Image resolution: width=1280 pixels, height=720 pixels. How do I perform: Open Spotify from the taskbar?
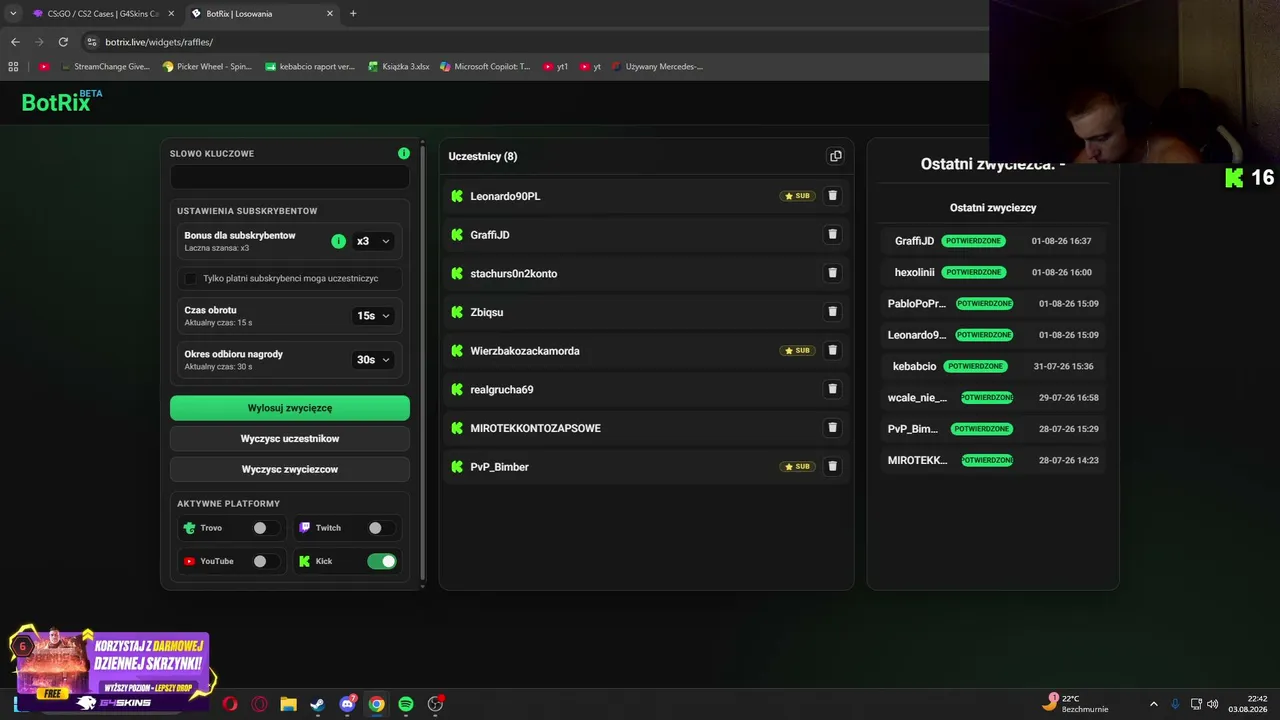point(405,704)
